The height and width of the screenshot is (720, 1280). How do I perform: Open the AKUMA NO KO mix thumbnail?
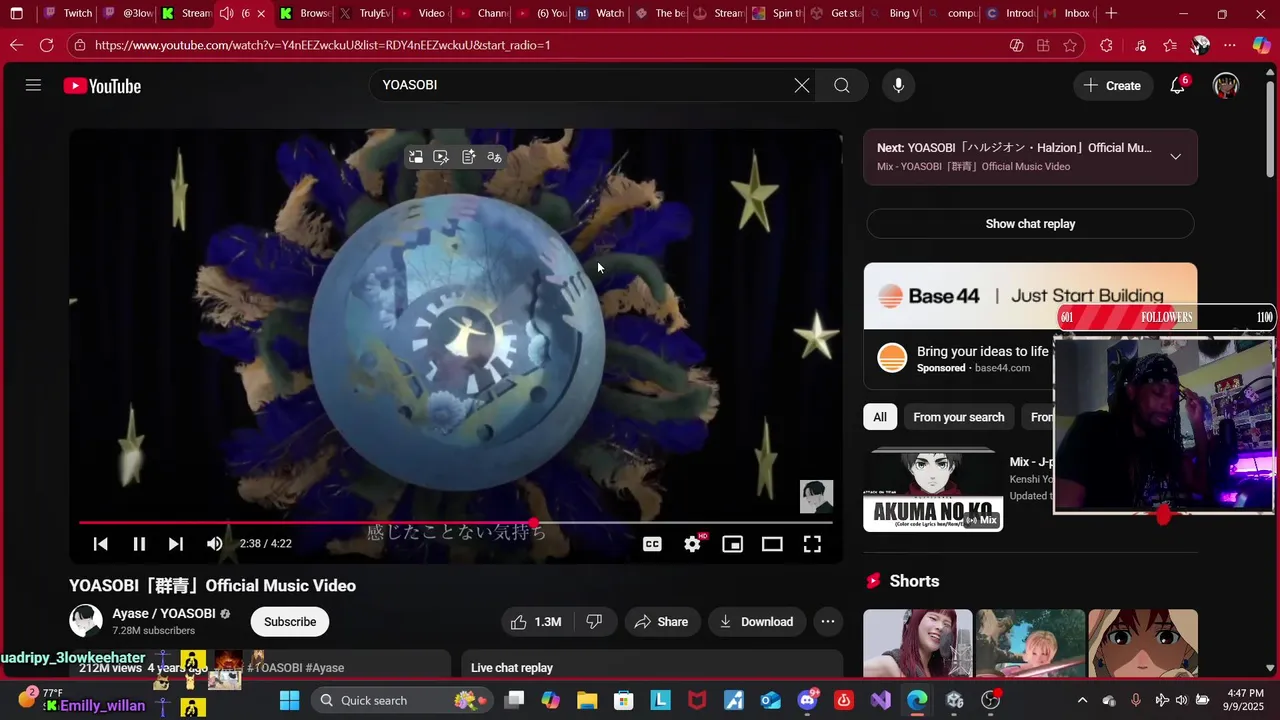coord(933,489)
